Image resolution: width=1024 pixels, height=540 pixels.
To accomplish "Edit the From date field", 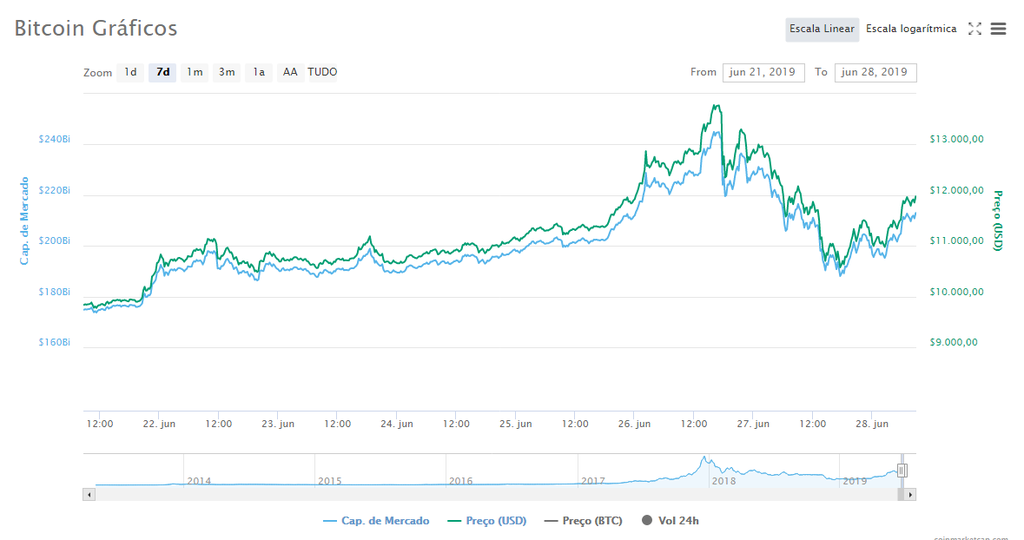I will 763,72.
